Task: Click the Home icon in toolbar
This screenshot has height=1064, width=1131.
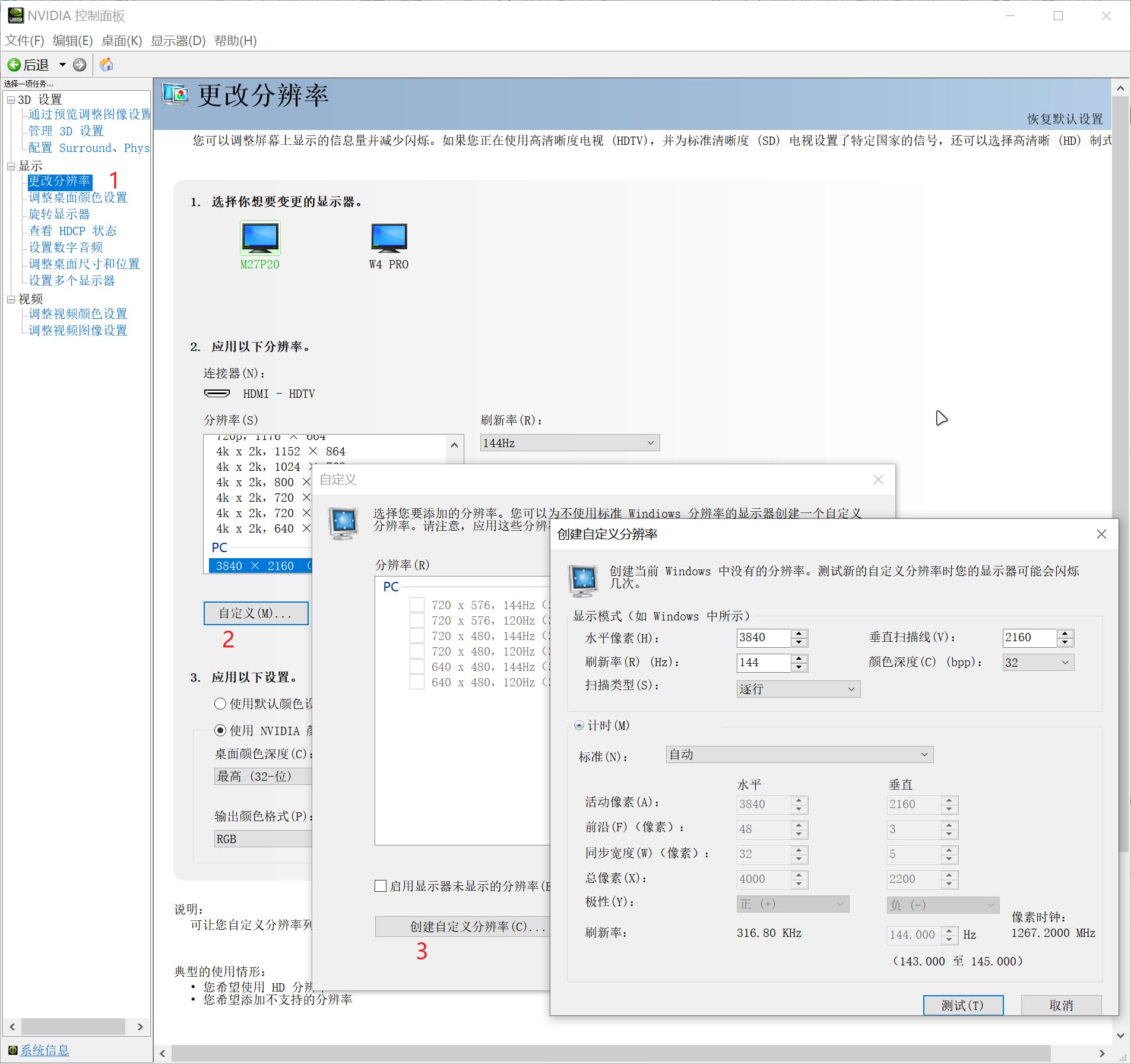Action: (106, 65)
